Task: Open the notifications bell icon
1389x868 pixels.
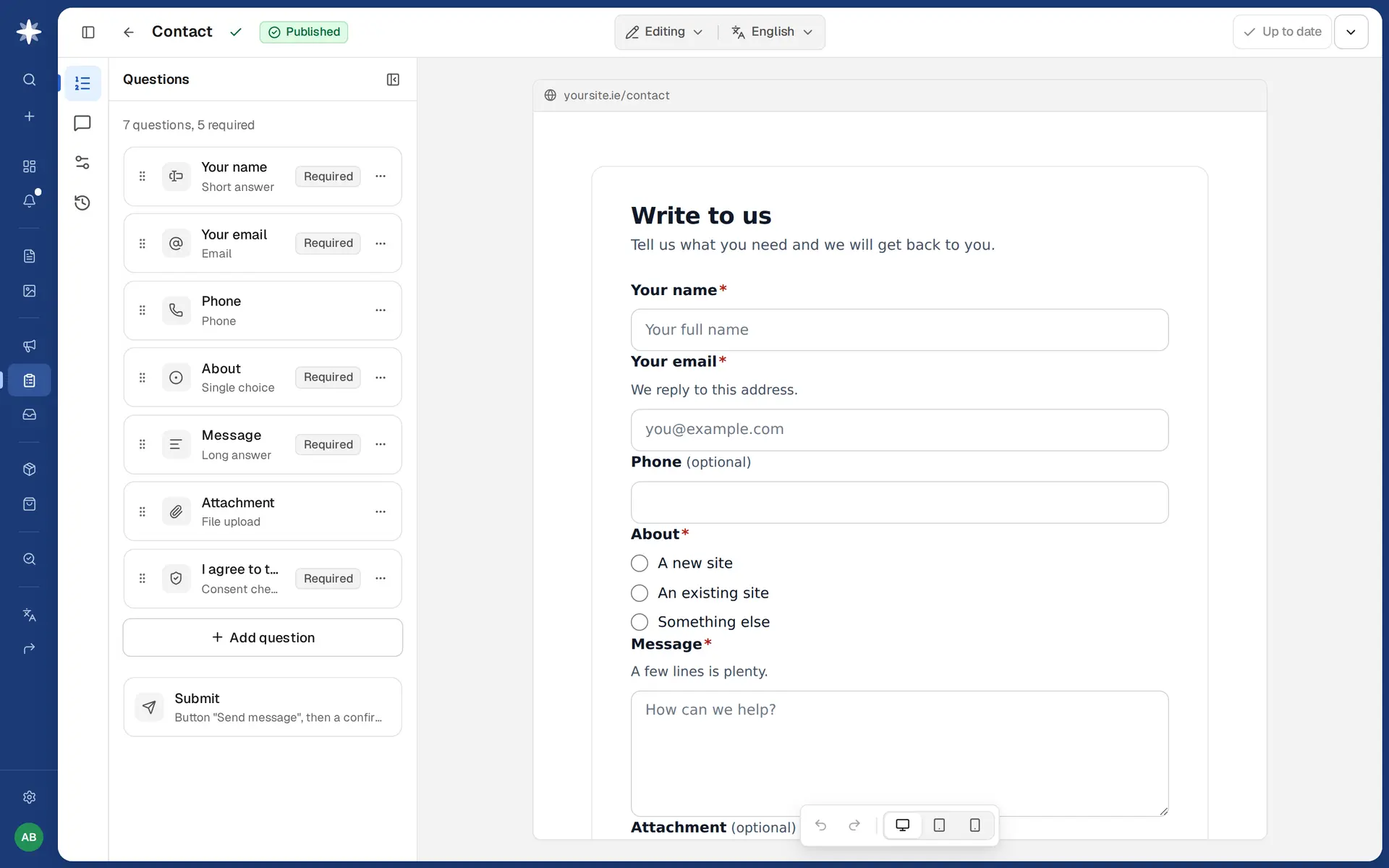Action: (29, 200)
